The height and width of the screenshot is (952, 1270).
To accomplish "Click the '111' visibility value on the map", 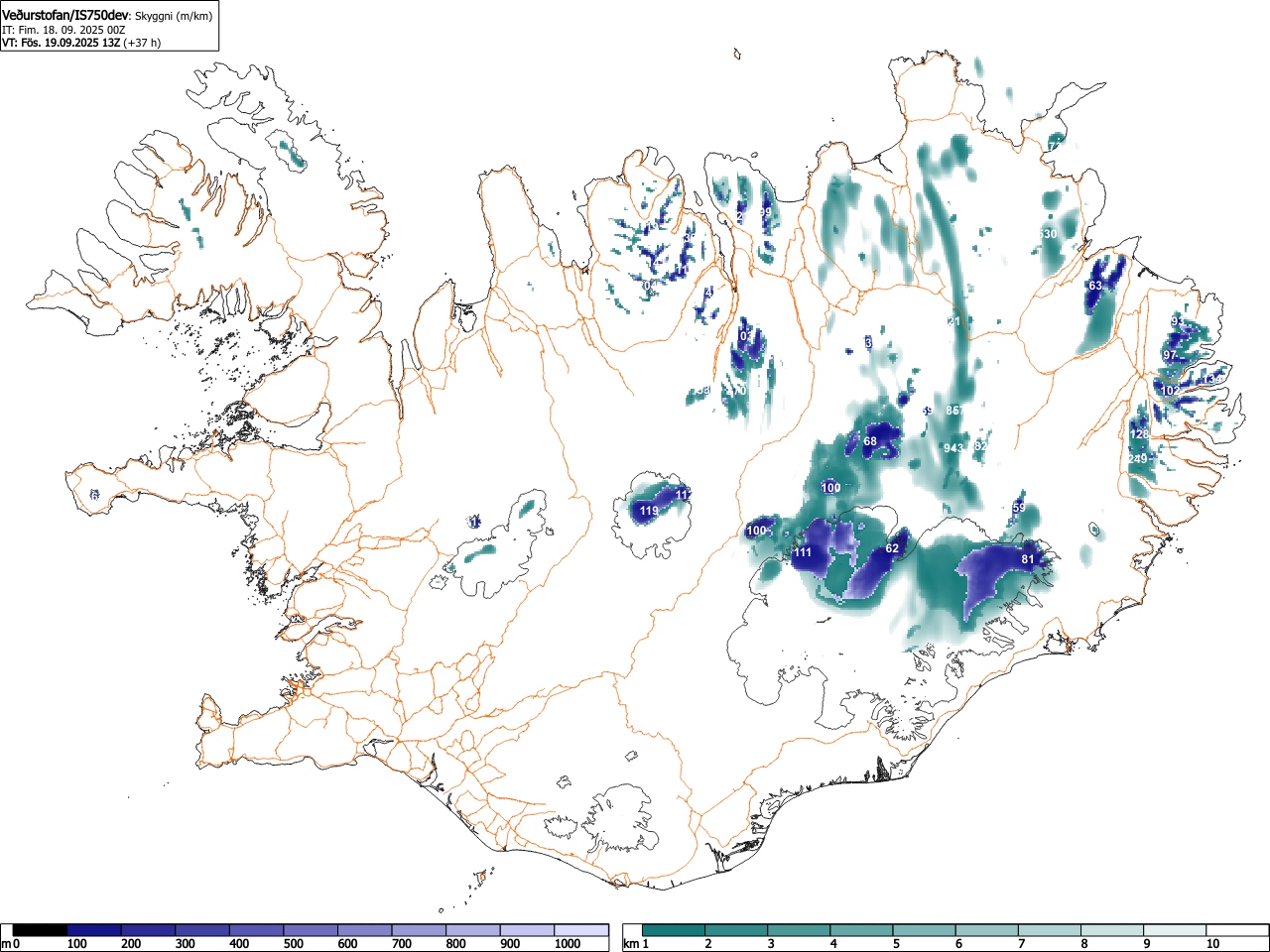I will 803,552.
